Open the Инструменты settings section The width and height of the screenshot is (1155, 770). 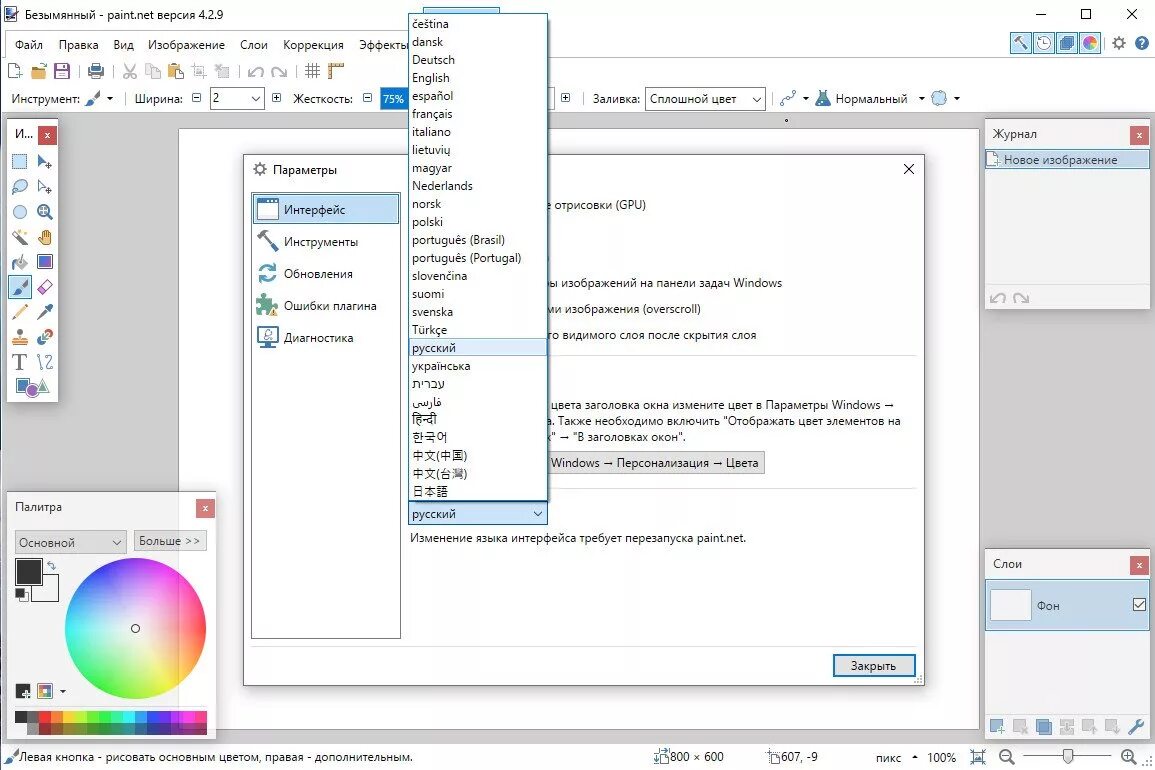click(326, 242)
